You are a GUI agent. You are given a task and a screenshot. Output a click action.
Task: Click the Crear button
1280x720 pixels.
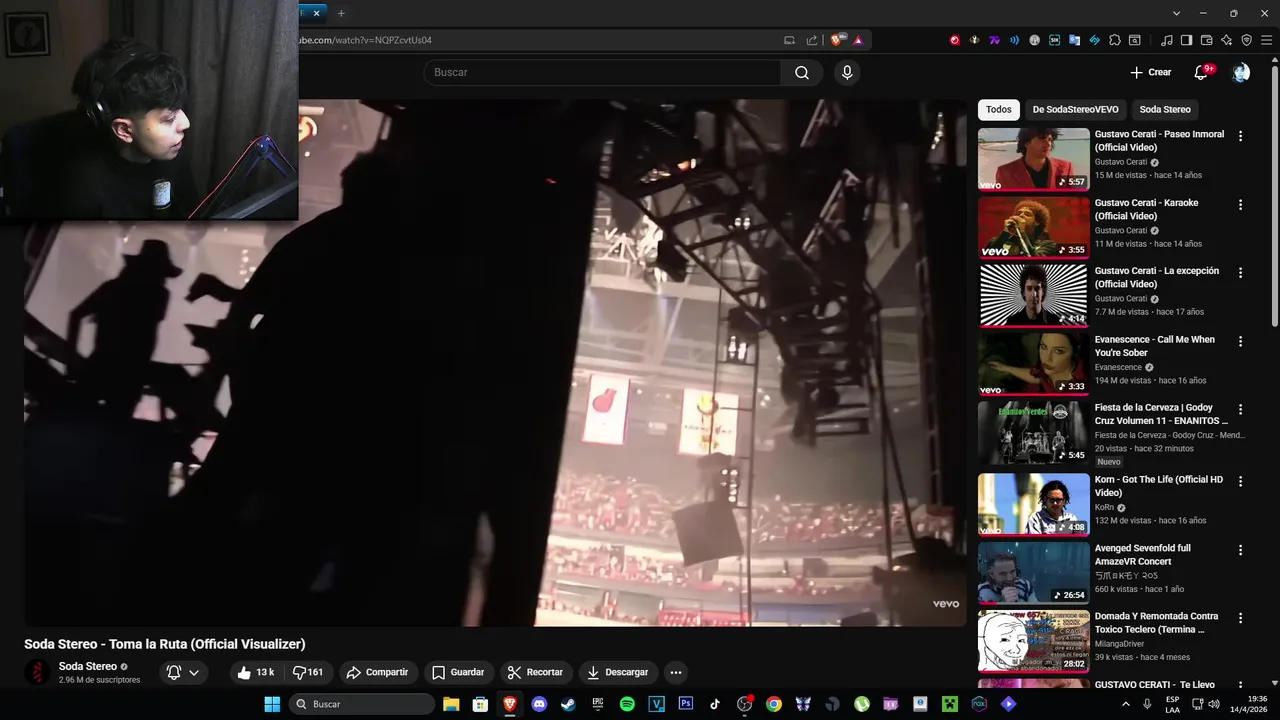[1150, 72]
